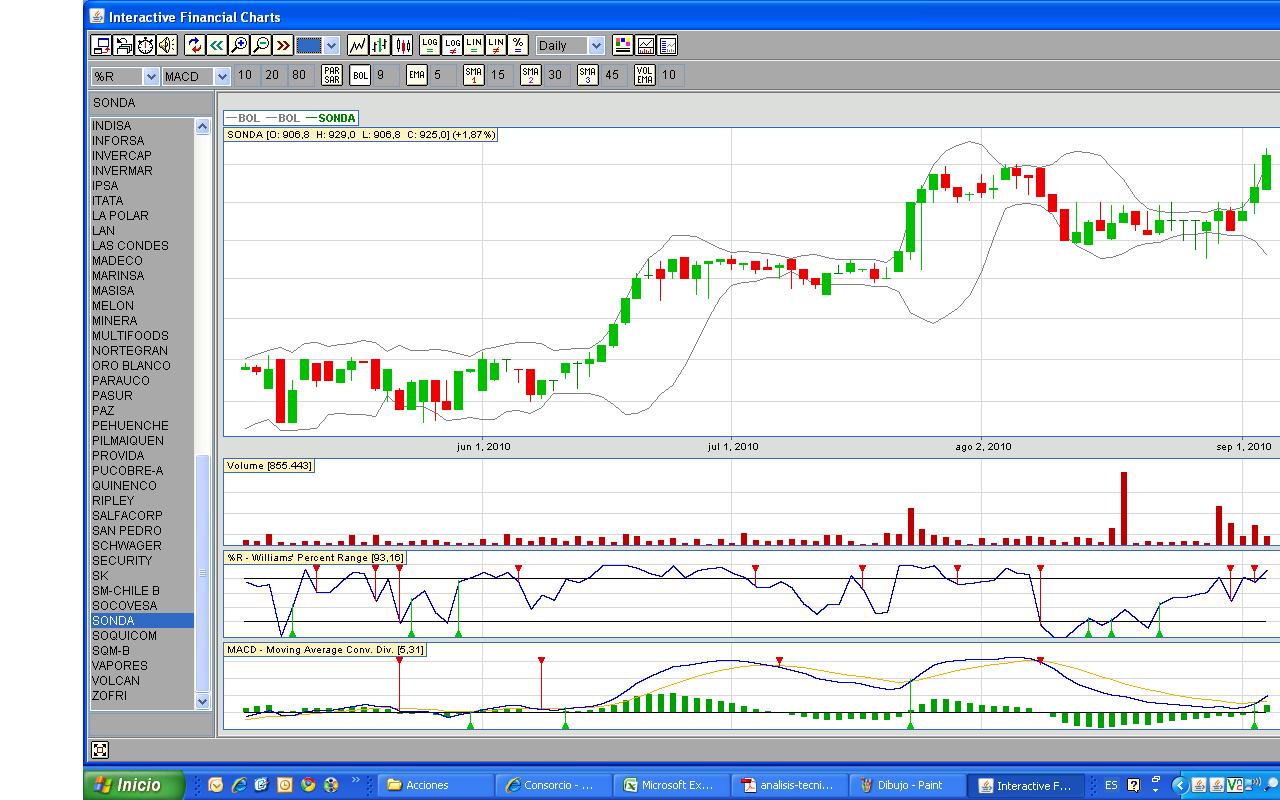Click the ticker list scroll-down arrow

[x=203, y=701]
